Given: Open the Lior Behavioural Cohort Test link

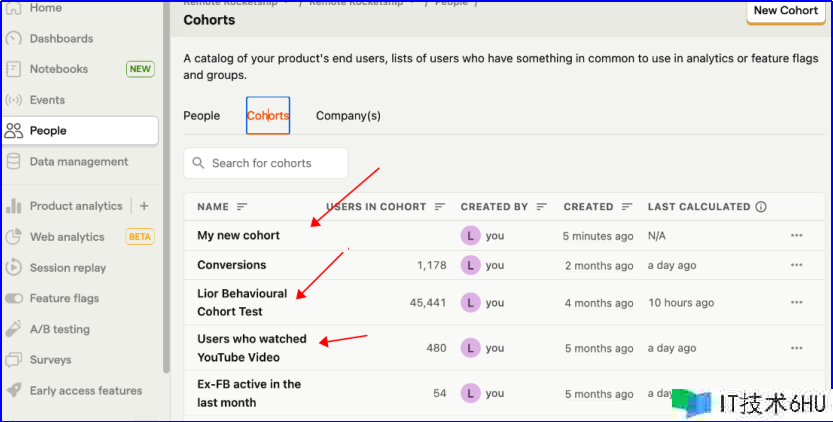Looking at the screenshot, I should point(242,302).
